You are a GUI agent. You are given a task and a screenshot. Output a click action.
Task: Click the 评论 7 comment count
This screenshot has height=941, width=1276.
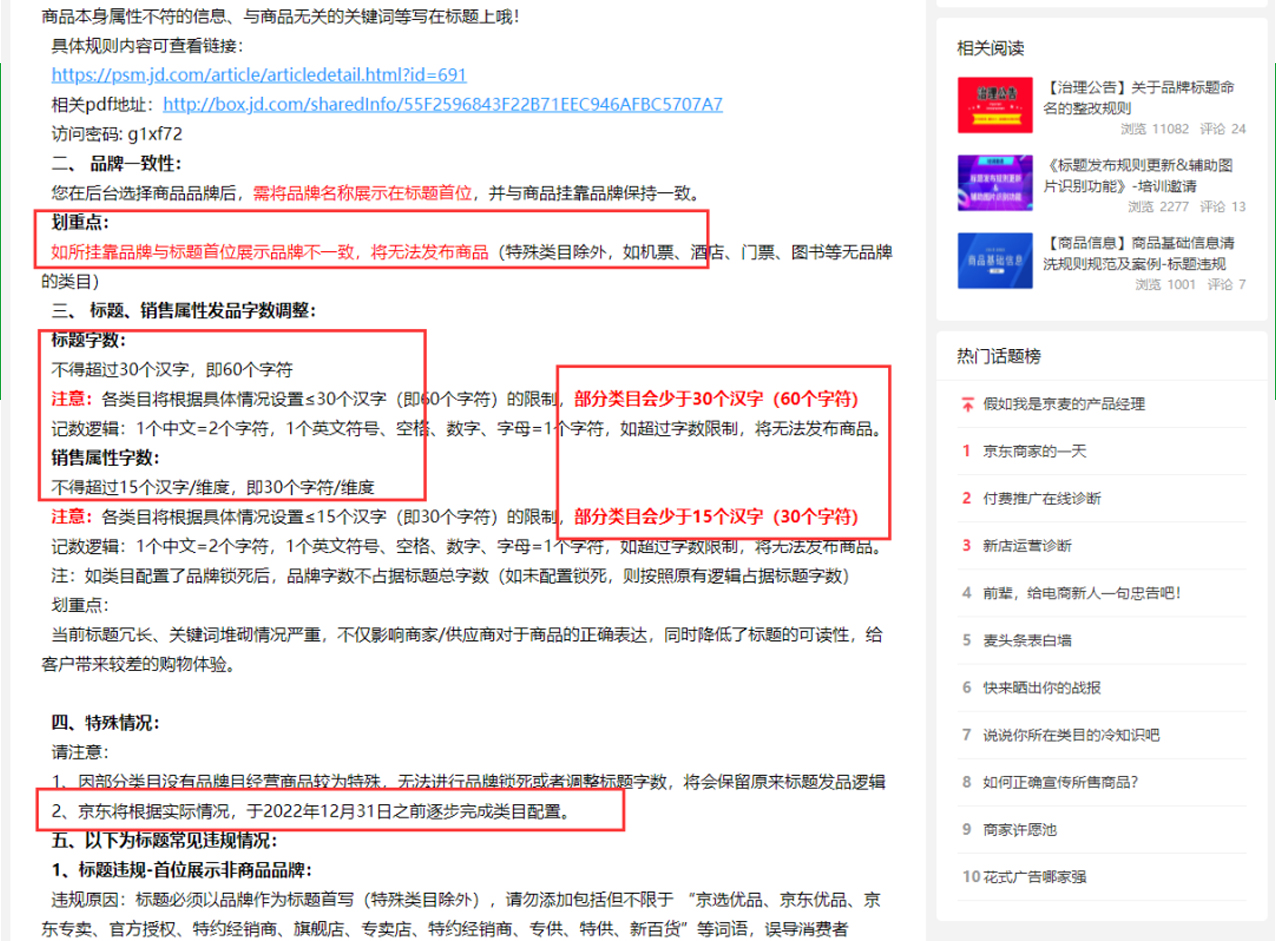(x=1226, y=285)
